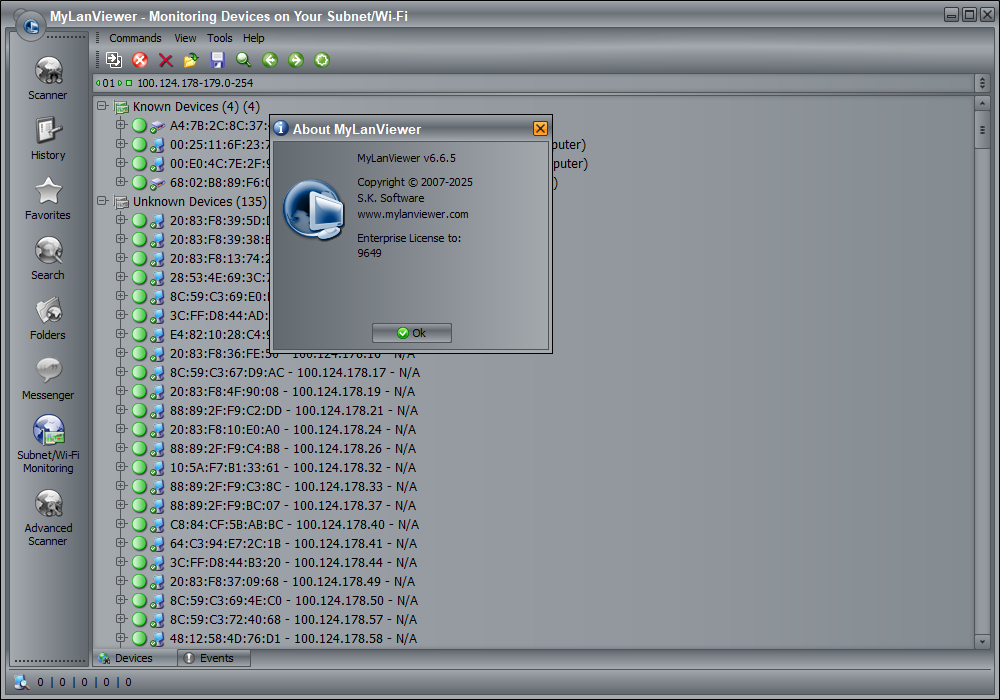
Task: Open the Messenger sidebar tool
Action: tap(48, 378)
